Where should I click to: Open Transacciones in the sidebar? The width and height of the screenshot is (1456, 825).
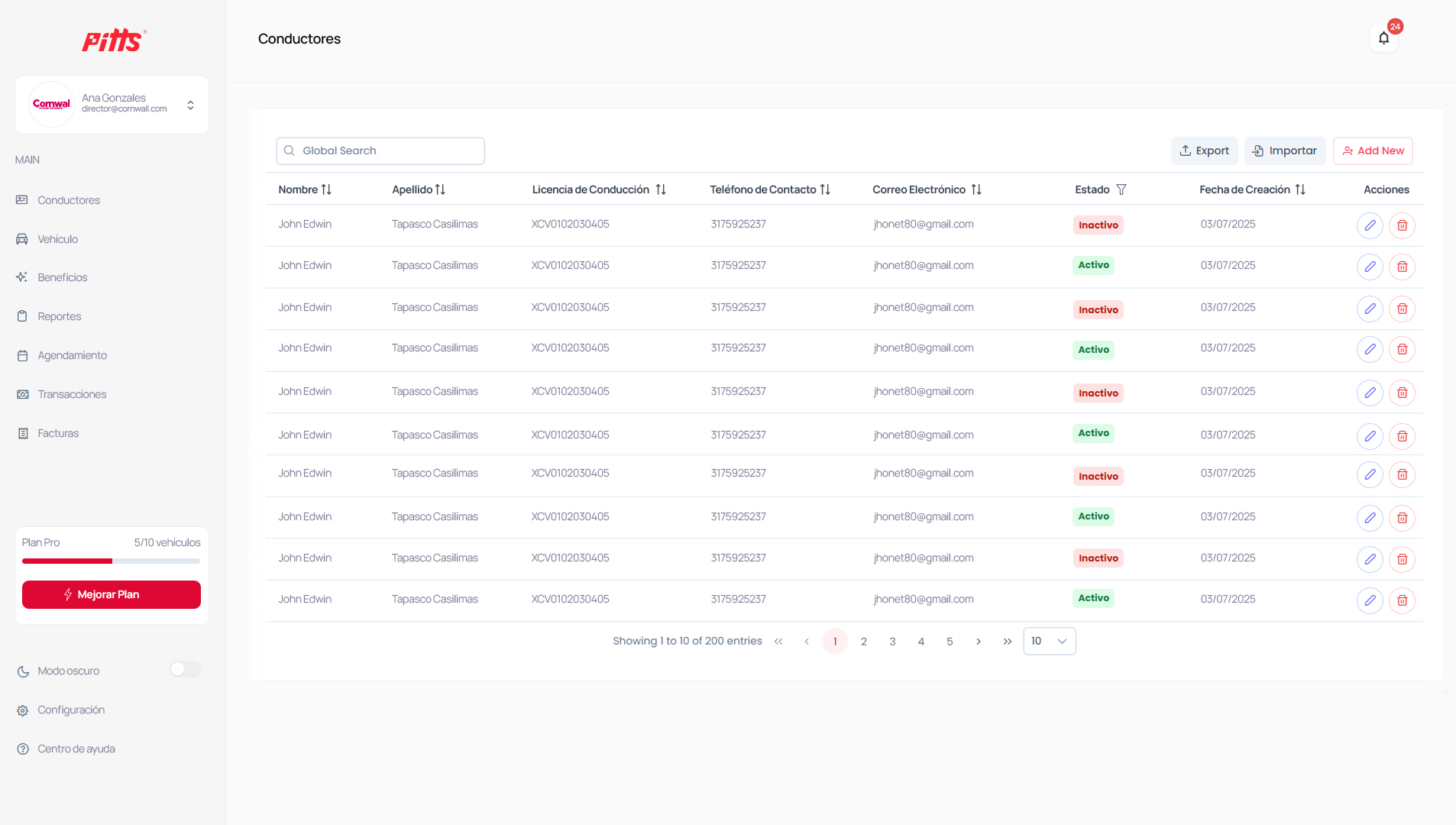72,394
